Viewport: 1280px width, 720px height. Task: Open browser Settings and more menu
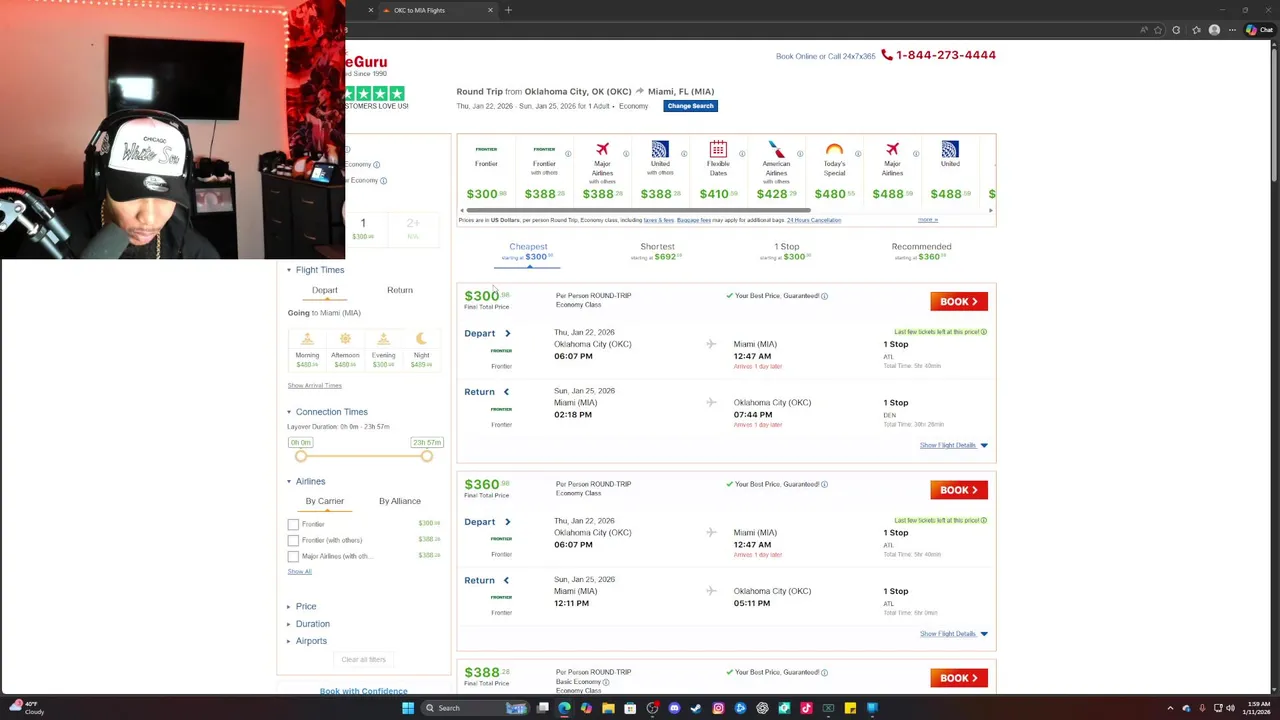click(1232, 30)
